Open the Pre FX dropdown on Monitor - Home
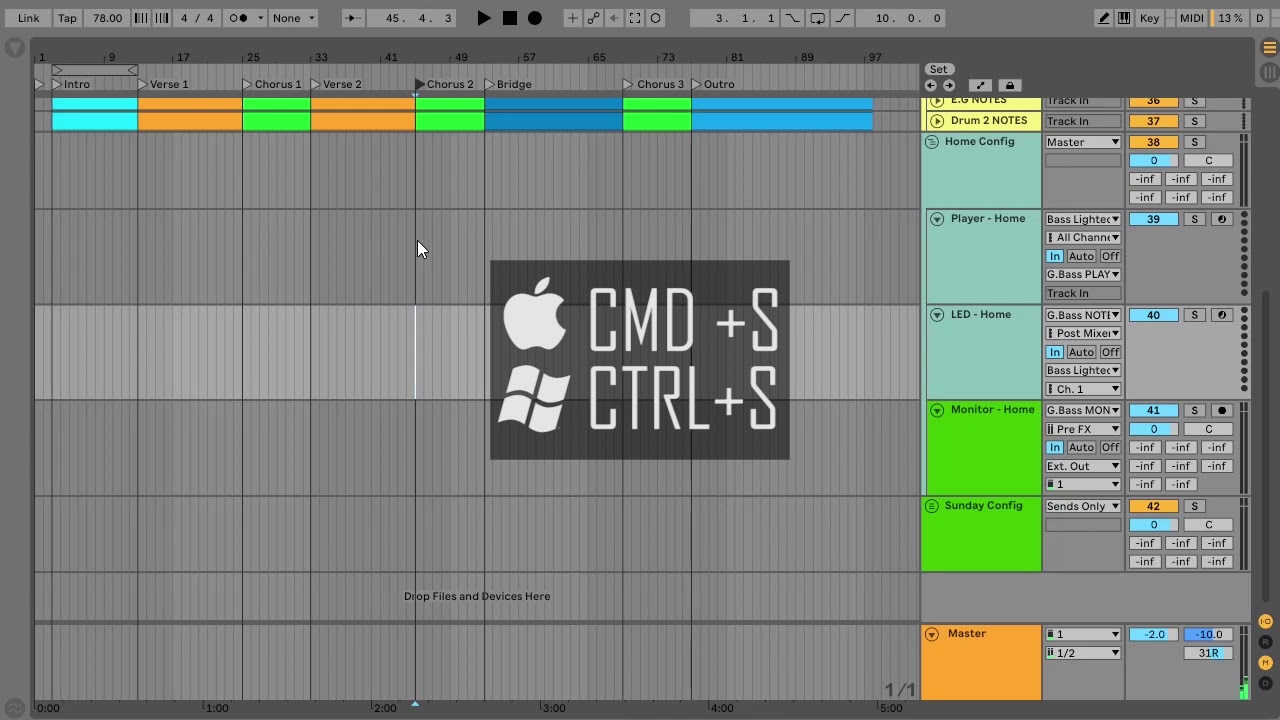The height and width of the screenshot is (720, 1280). [x=1083, y=429]
